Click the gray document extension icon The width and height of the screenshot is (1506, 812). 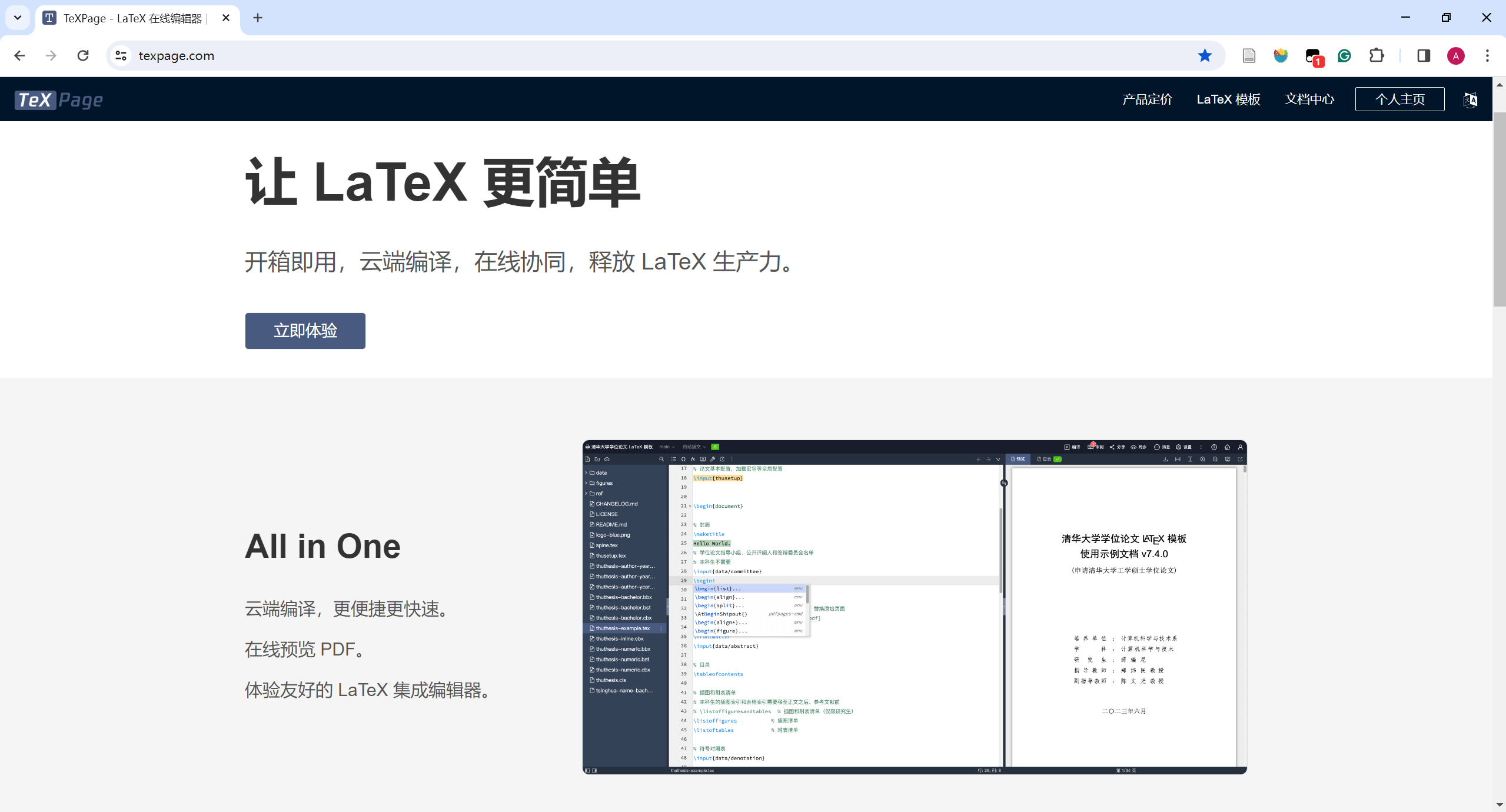1249,56
